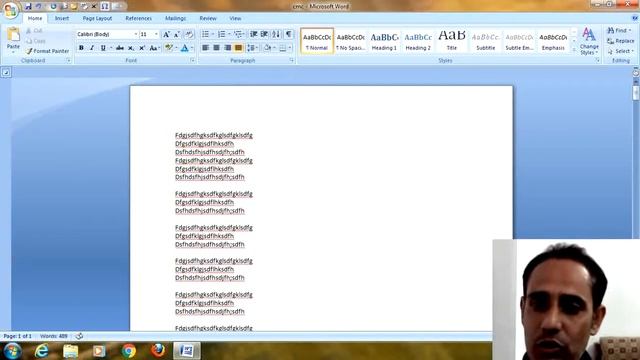The image size is (640, 360).
Task: Go to the Review tab
Action: click(x=208, y=18)
